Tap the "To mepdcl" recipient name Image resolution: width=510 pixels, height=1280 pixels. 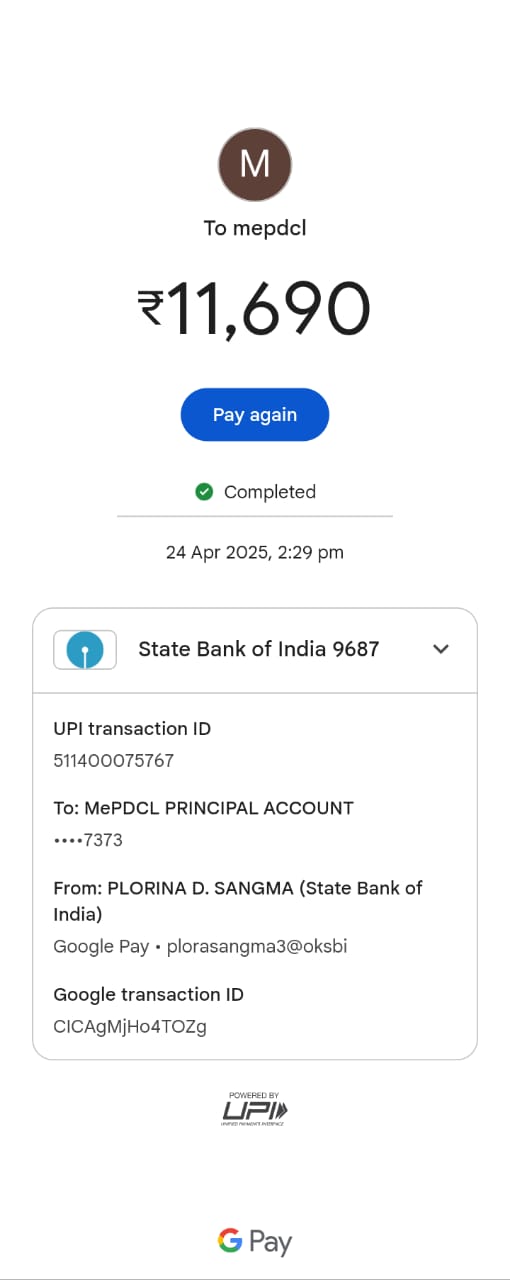[255, 228]
